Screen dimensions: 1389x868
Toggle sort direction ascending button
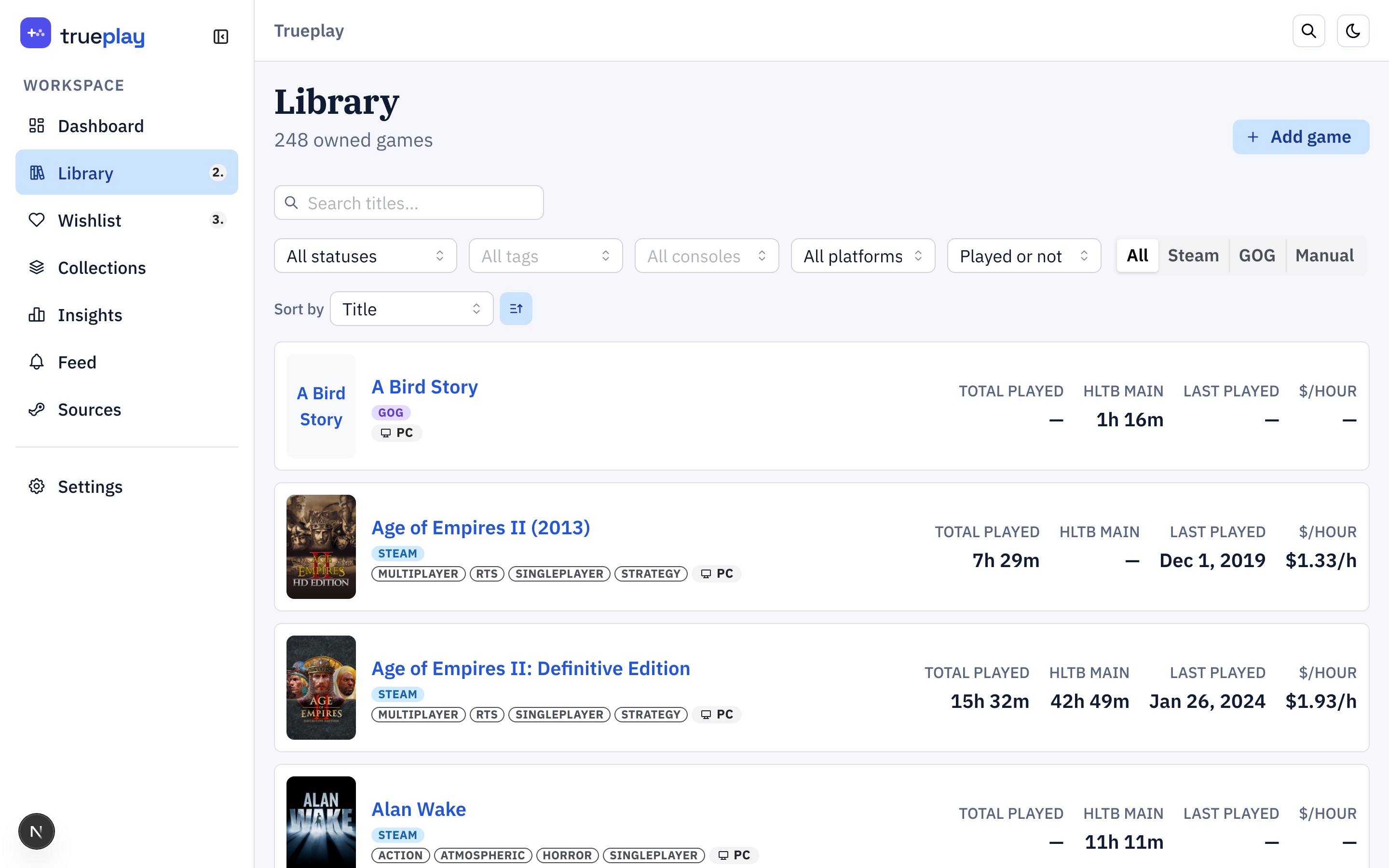[516, 309]
